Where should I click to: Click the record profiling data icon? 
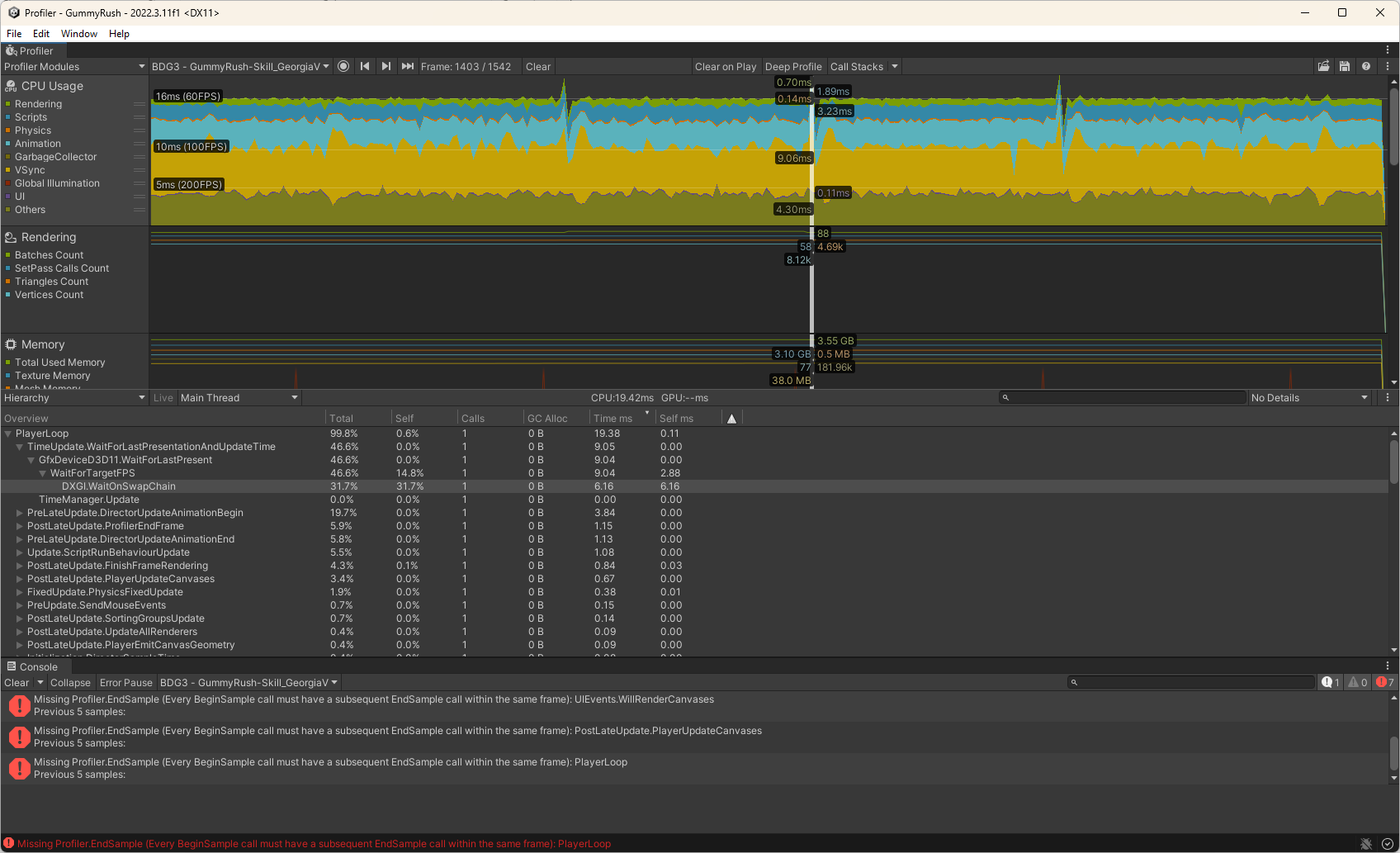(343, 66)
